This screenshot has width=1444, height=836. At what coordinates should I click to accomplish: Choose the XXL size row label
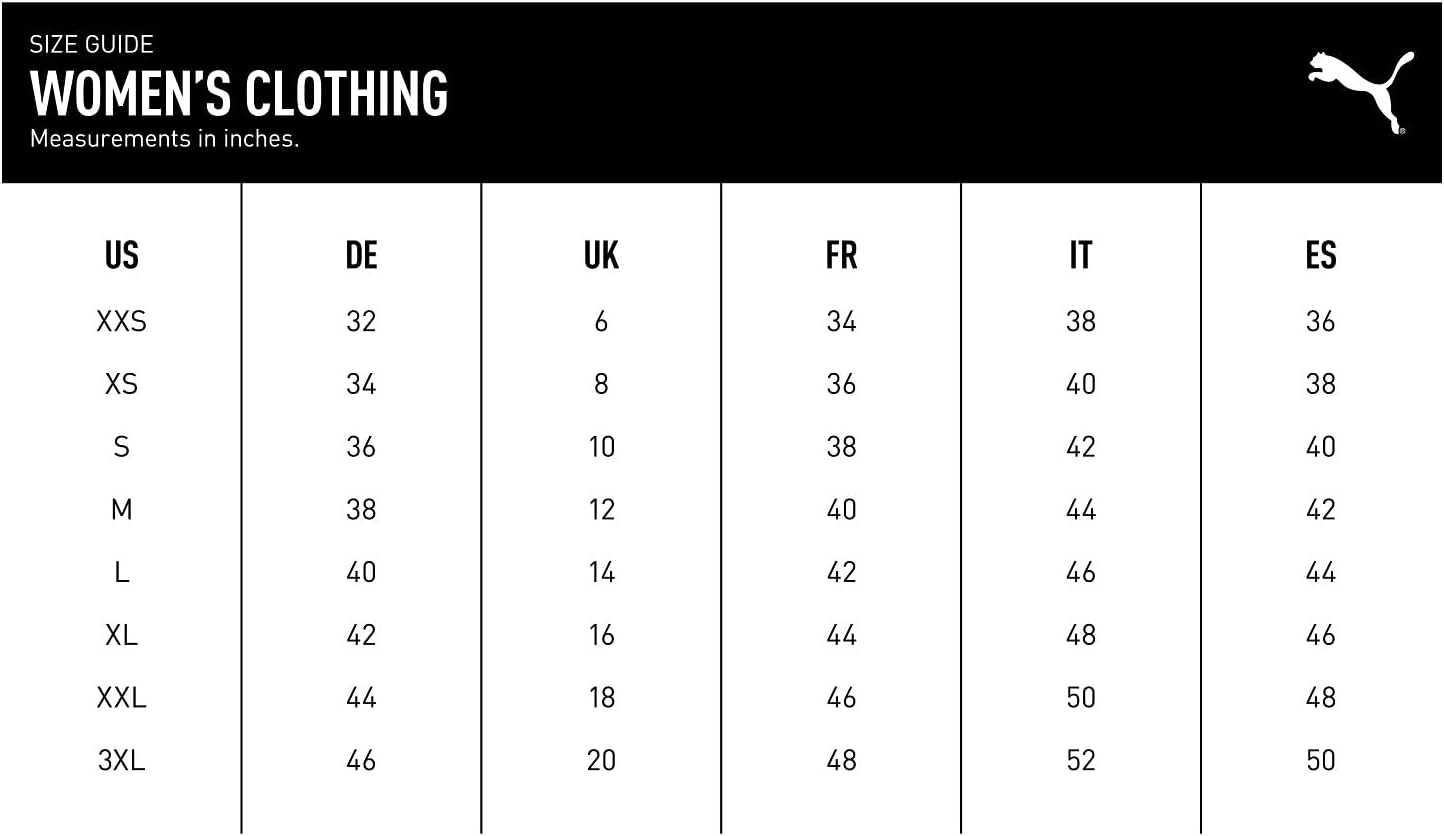click(121, 698)
